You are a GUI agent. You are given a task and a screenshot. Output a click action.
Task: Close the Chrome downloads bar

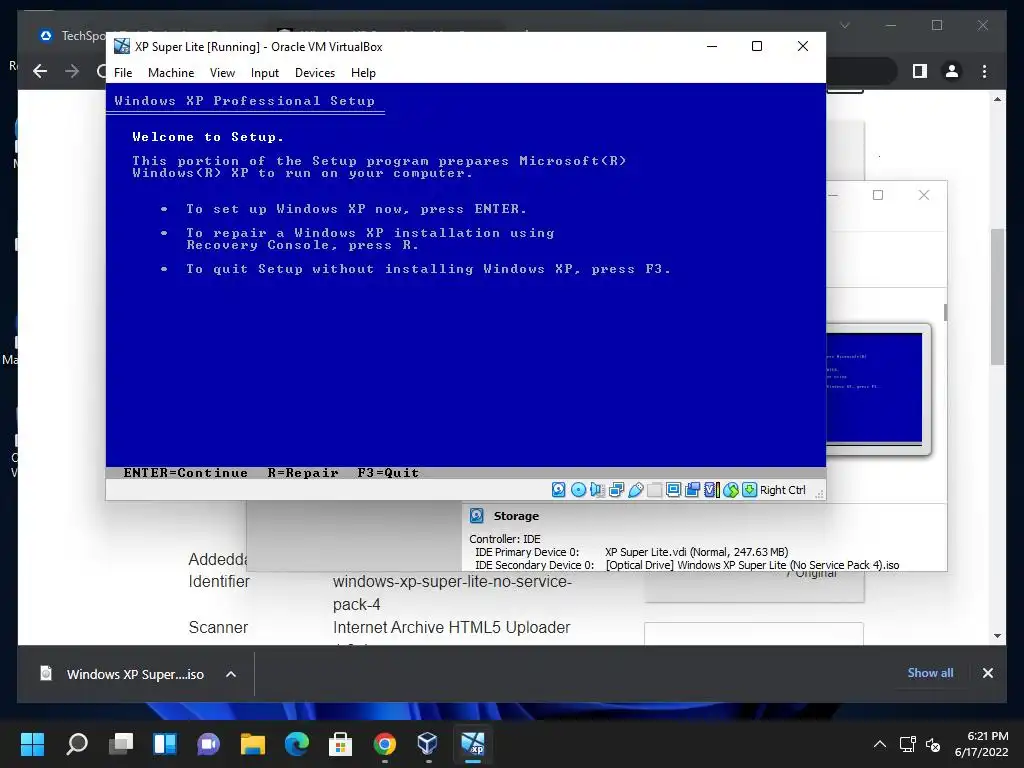coord(987,673)
